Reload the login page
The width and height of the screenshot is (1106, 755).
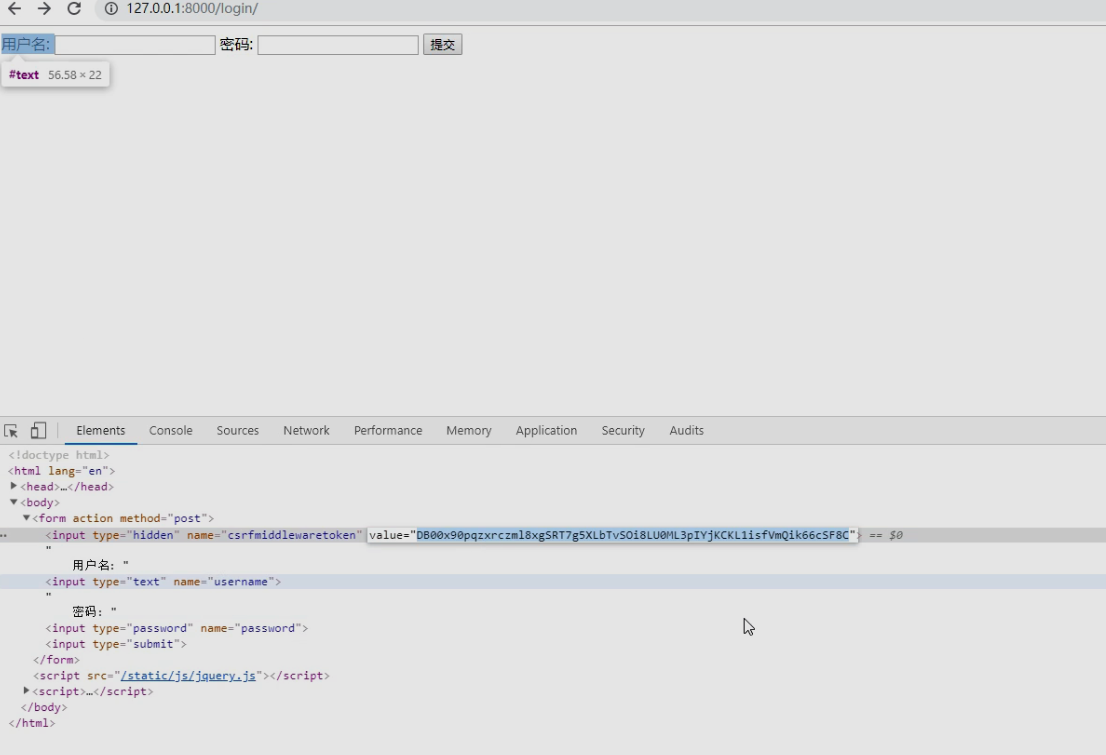tap(73, 8)
